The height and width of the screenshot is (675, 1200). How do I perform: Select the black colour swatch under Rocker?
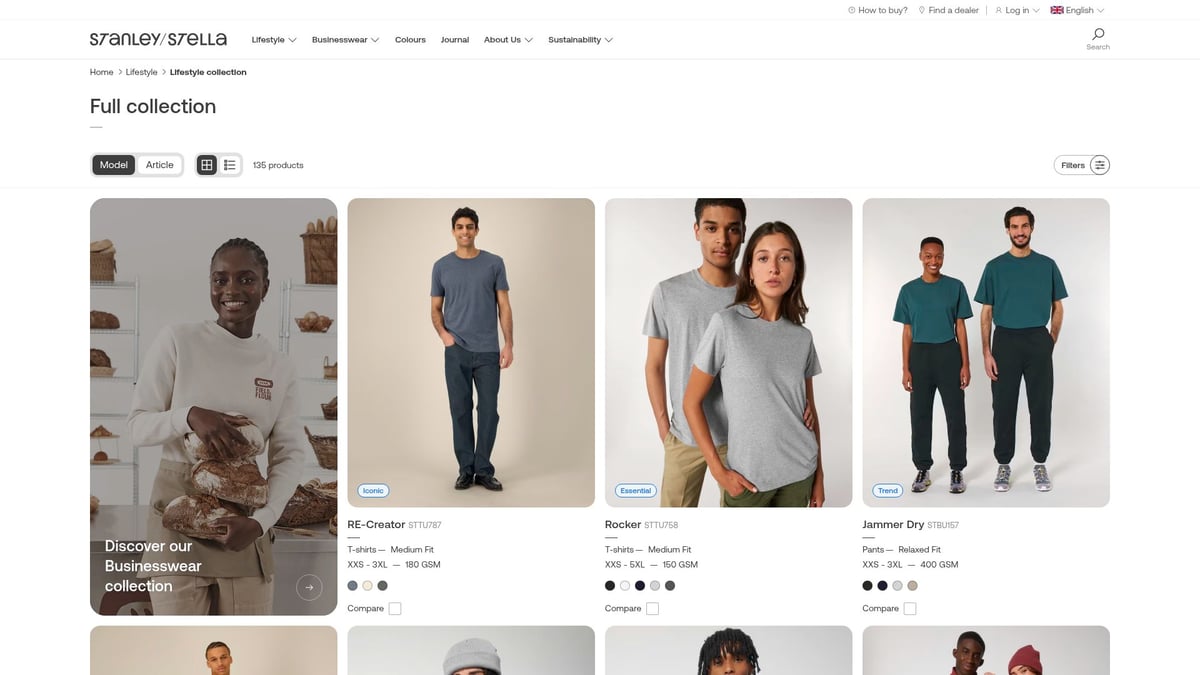pos(609,585)
